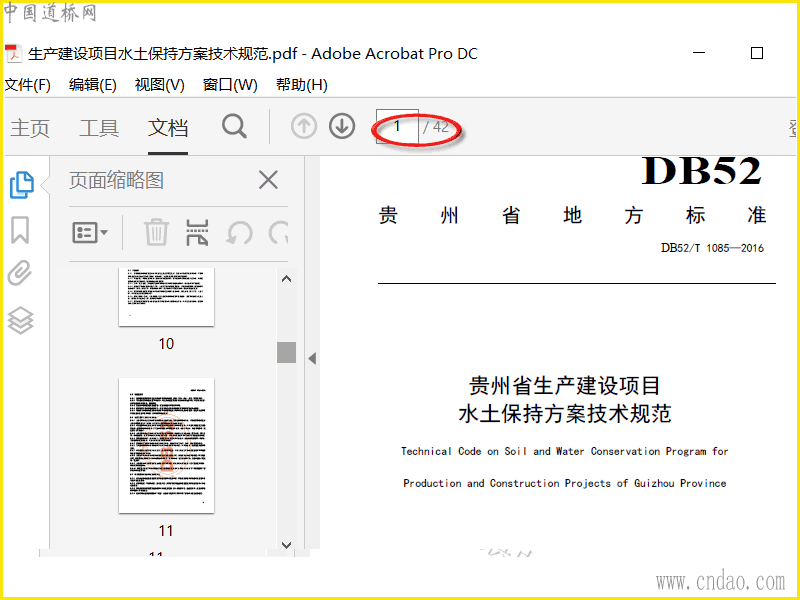Viewport: 800px width, 600px height.
Task: Rotate page clockwise
Action: pos(279,234)
